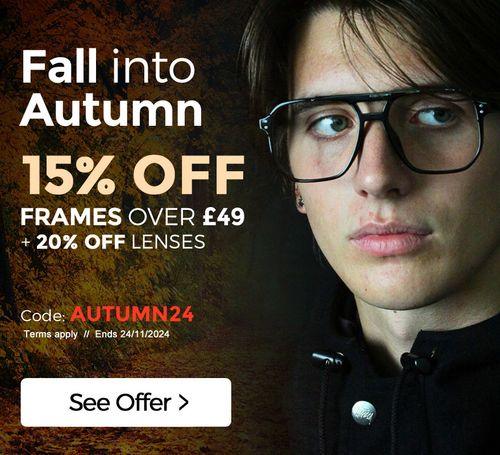The height and width of the screenshot is (455, 500).
Task: Select the AUTUMN24 promo code text
Action: pyautogui.click(x=132, y=314)
